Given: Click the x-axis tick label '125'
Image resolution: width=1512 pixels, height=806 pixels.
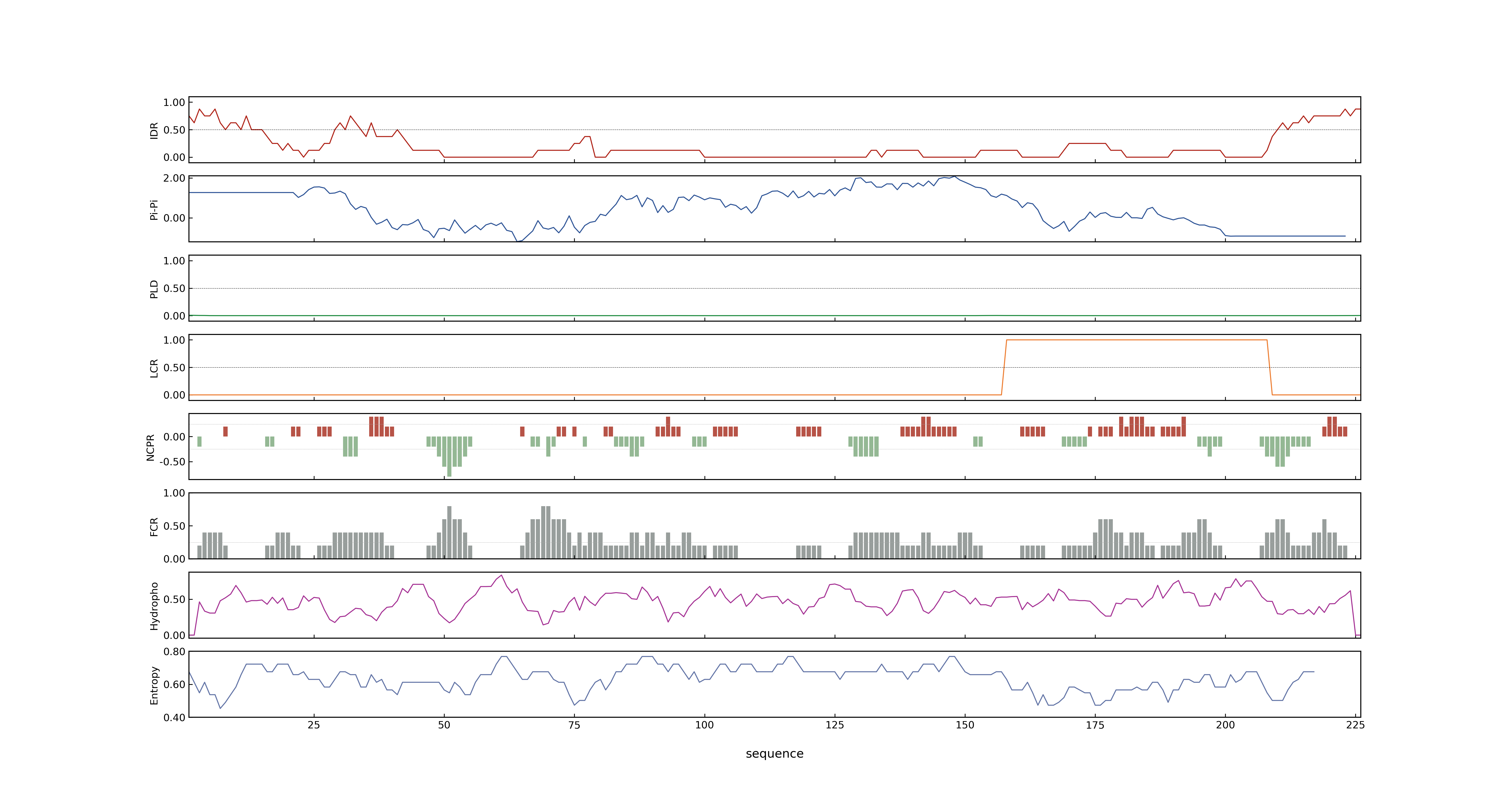Looking at the screenshot, I should [835, 725].
